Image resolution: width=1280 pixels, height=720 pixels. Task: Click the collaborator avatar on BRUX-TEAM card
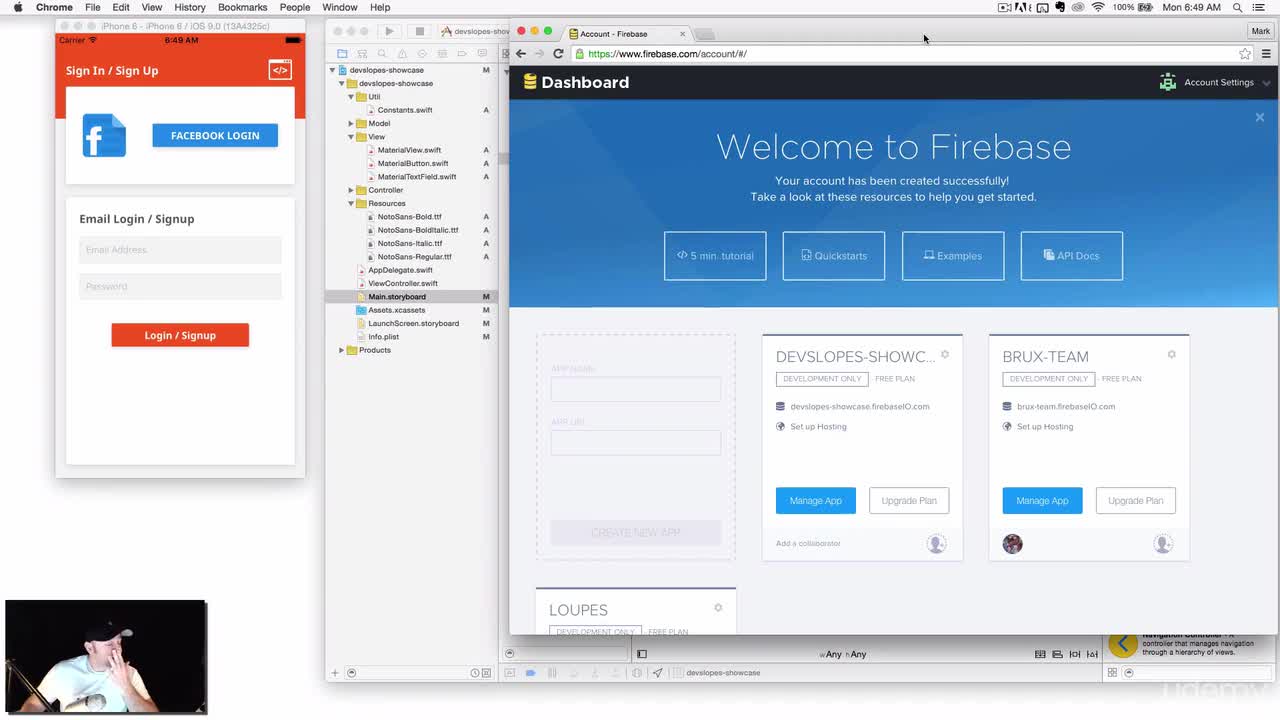click(x=1012, y=544)
